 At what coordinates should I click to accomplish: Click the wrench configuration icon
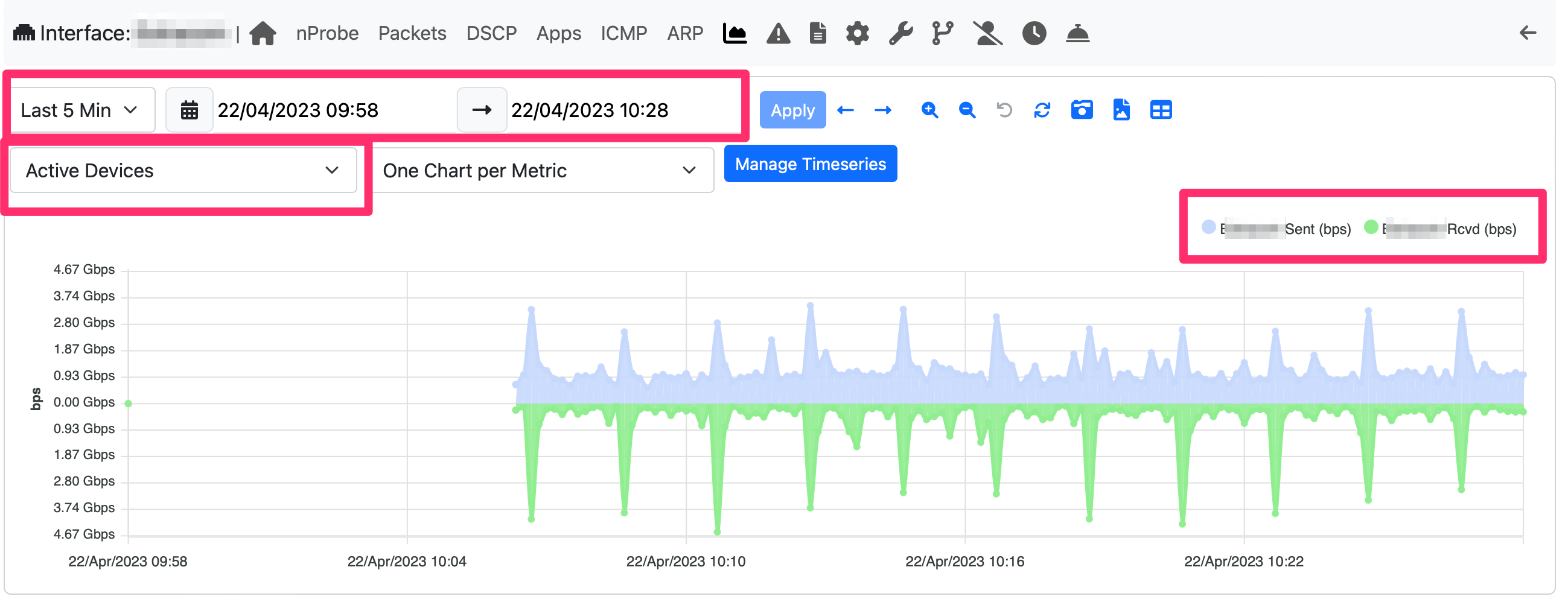899,33
